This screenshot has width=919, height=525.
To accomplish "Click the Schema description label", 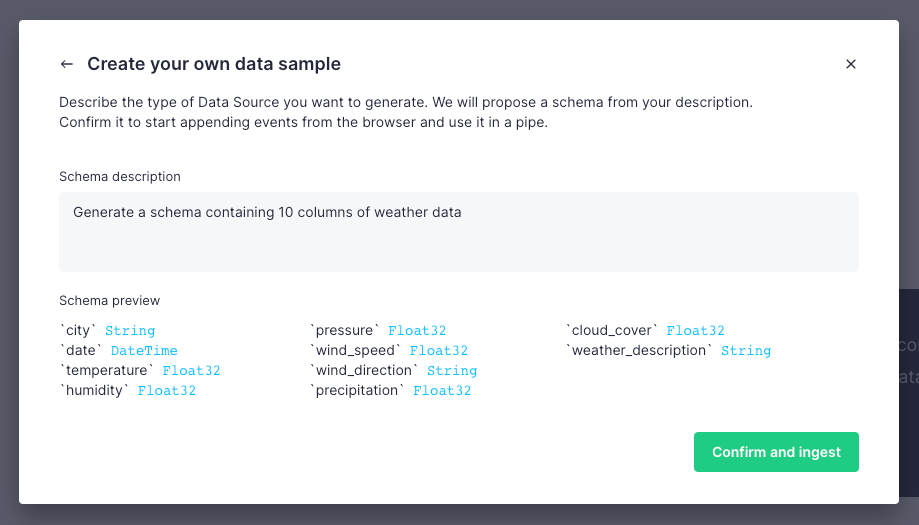I will [x=120, y=176].
